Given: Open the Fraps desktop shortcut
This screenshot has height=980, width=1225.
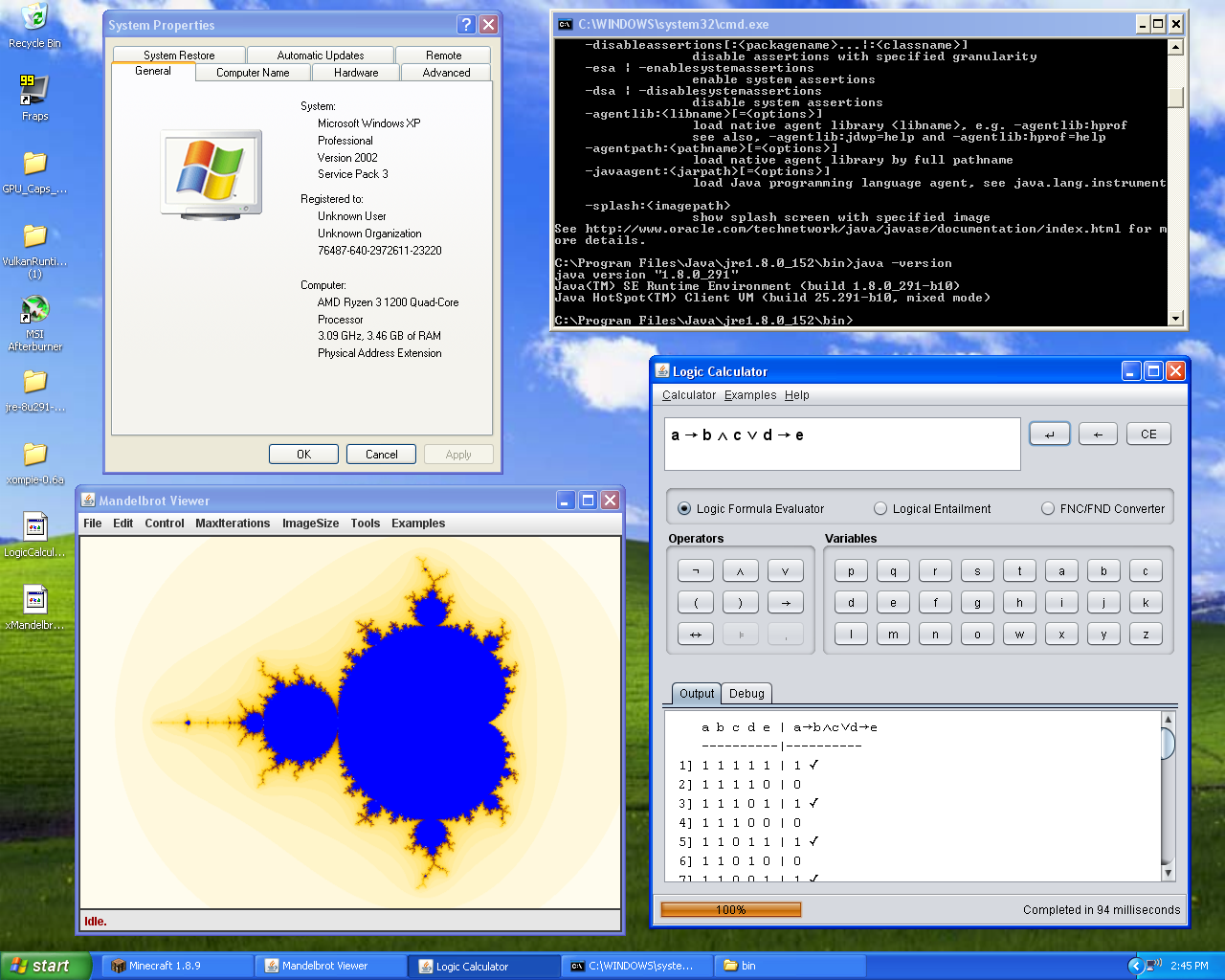Looking at the screenshot, I should tap(34, 89).
